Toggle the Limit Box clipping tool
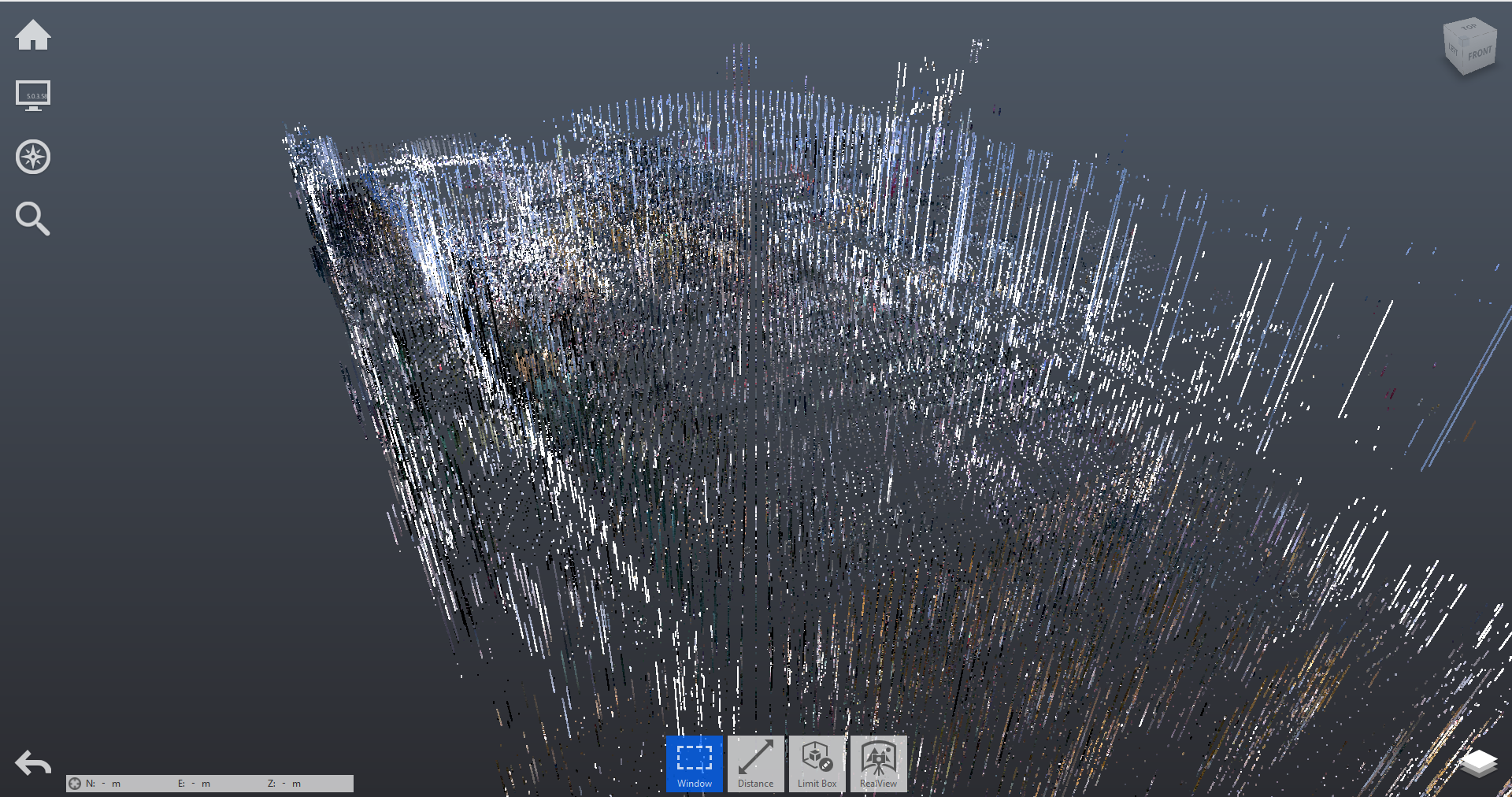 817,762
